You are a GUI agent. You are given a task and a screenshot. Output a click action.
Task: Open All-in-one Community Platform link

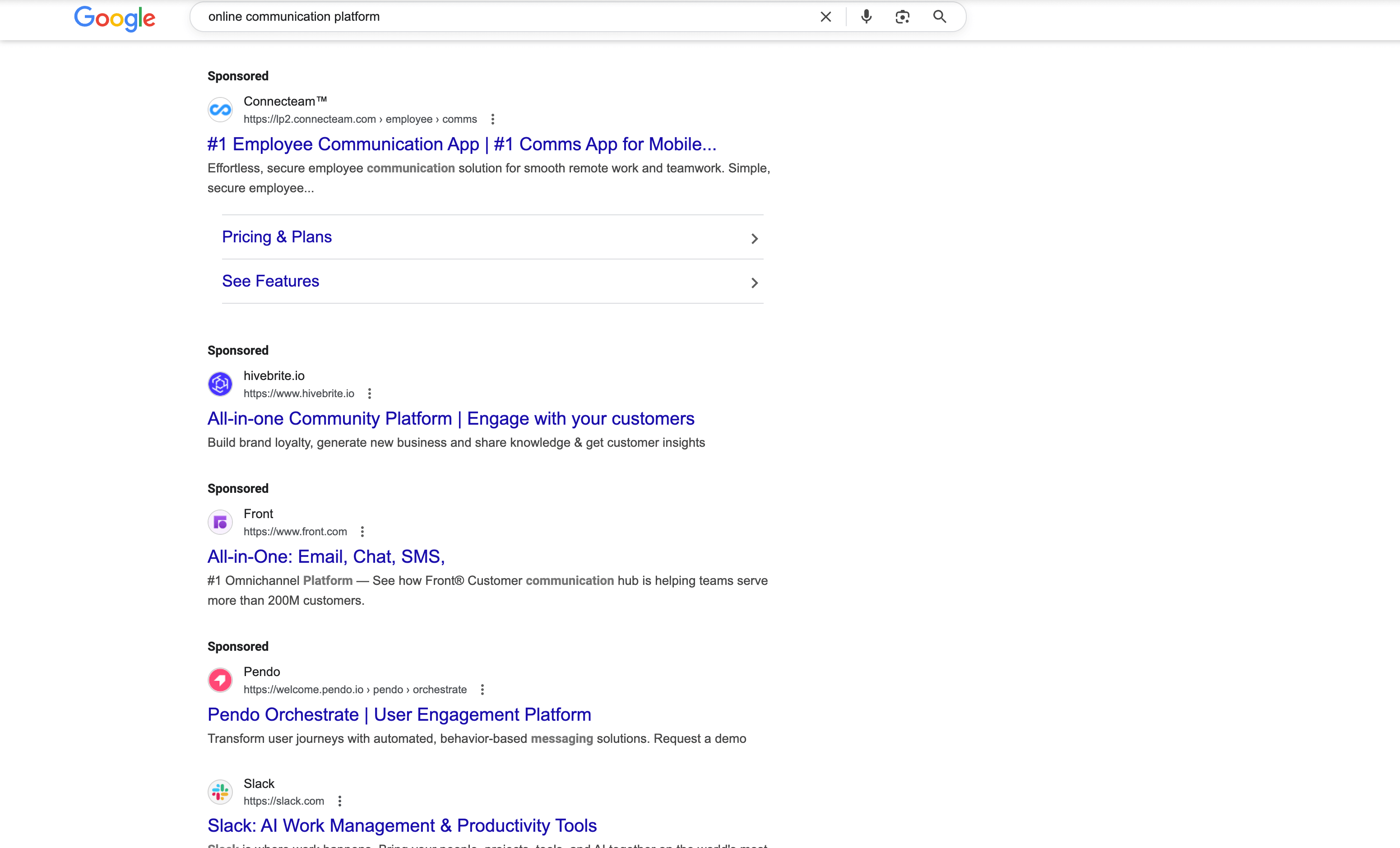[450, 419]
